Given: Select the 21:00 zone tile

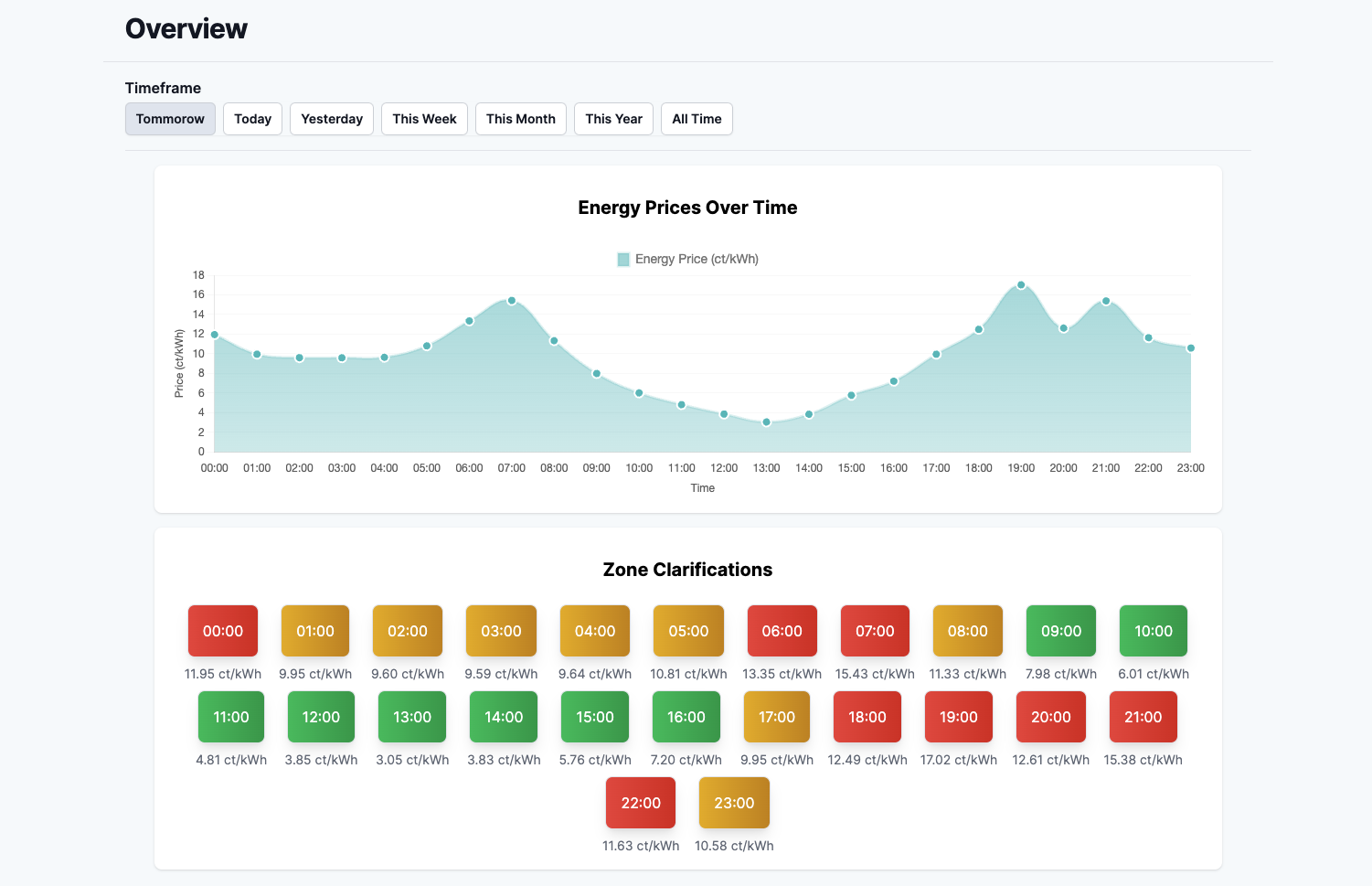Looking at the screenshot, I should point(1143,717).
